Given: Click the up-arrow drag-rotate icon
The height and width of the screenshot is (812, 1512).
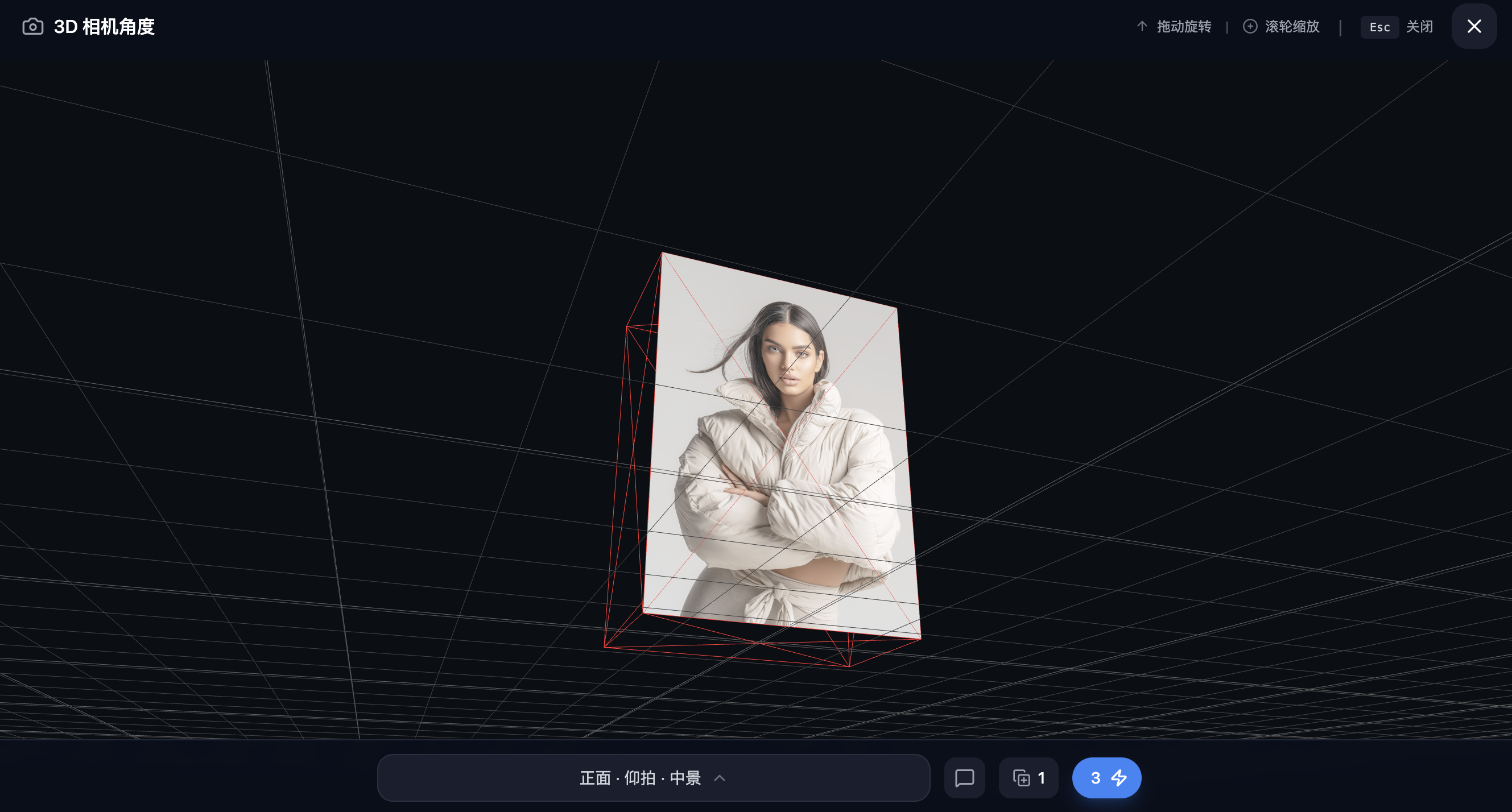Looking at the screenshot, I should click(x=1141, y=27).
